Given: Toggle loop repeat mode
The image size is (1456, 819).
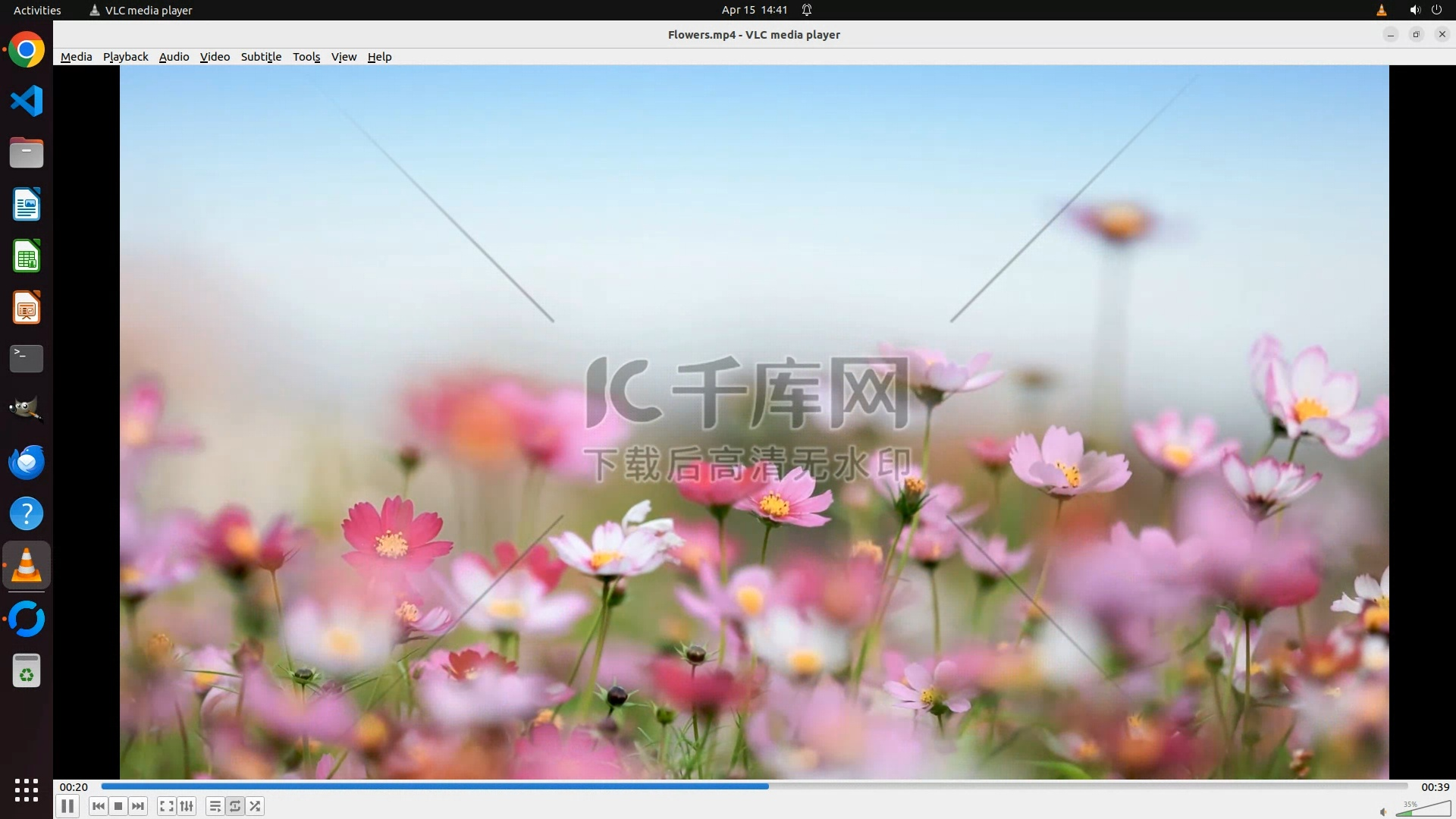Looking at the screenshot, I should tap(235, 806).
